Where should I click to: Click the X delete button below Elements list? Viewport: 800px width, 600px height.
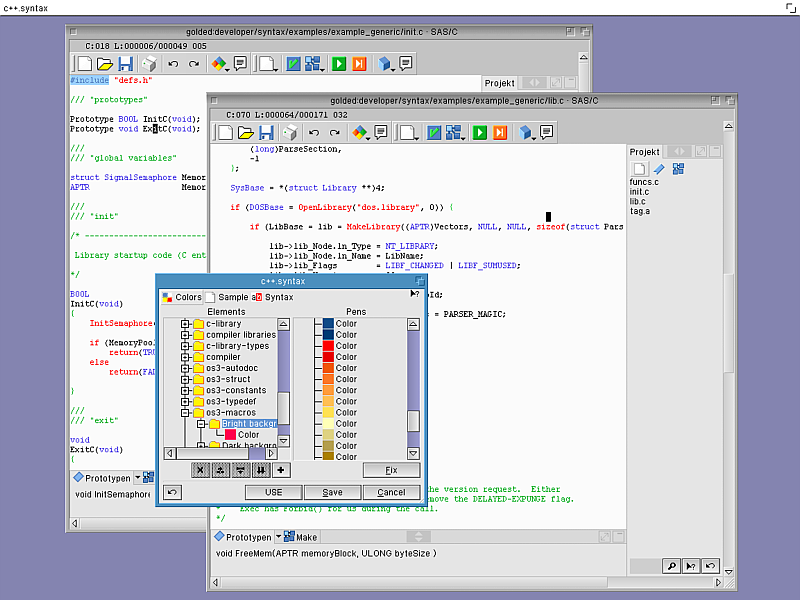(x=200, y=470)
